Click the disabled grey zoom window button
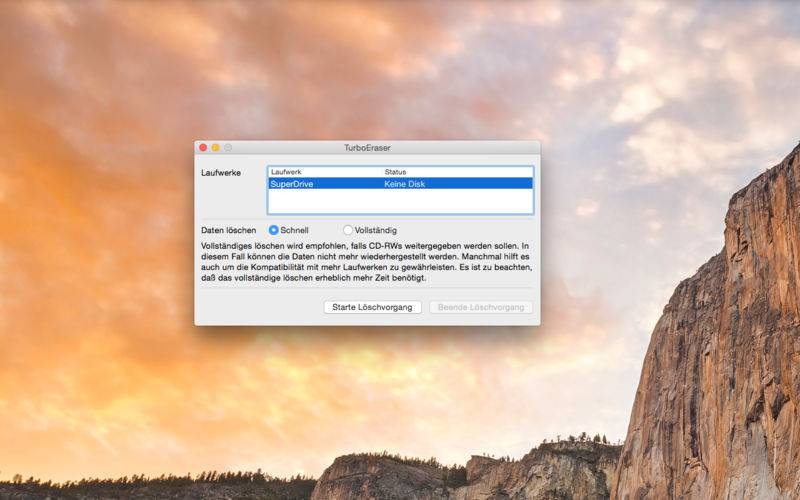 pos(227,147)
